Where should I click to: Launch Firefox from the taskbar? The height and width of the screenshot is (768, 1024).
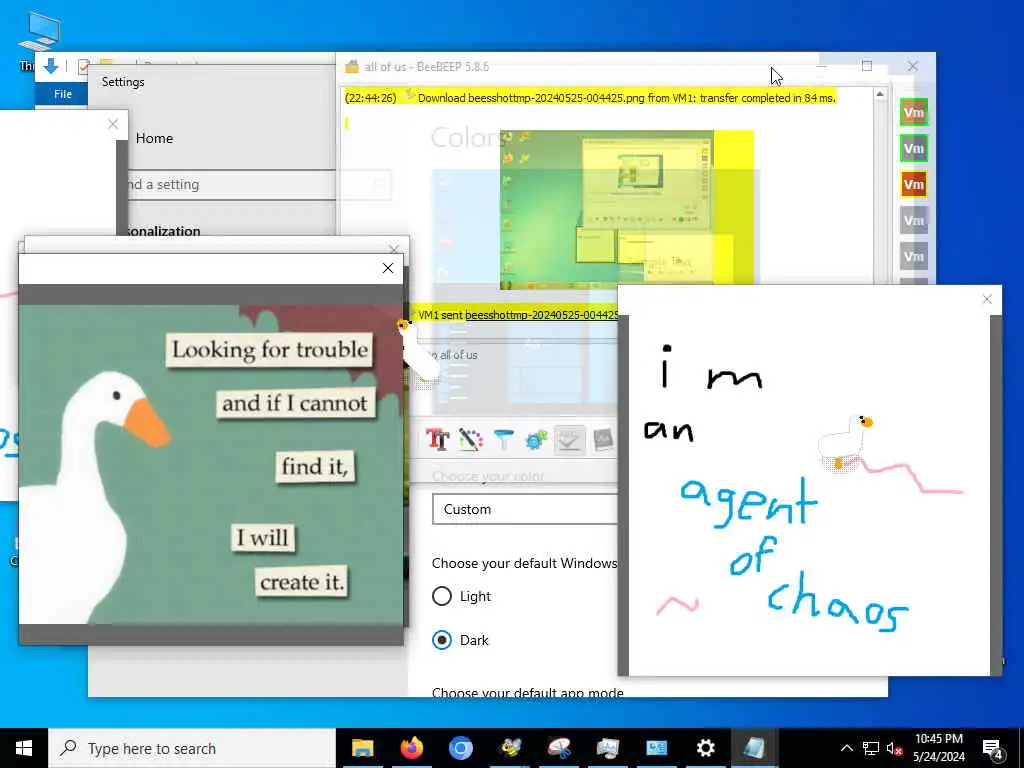411,748
